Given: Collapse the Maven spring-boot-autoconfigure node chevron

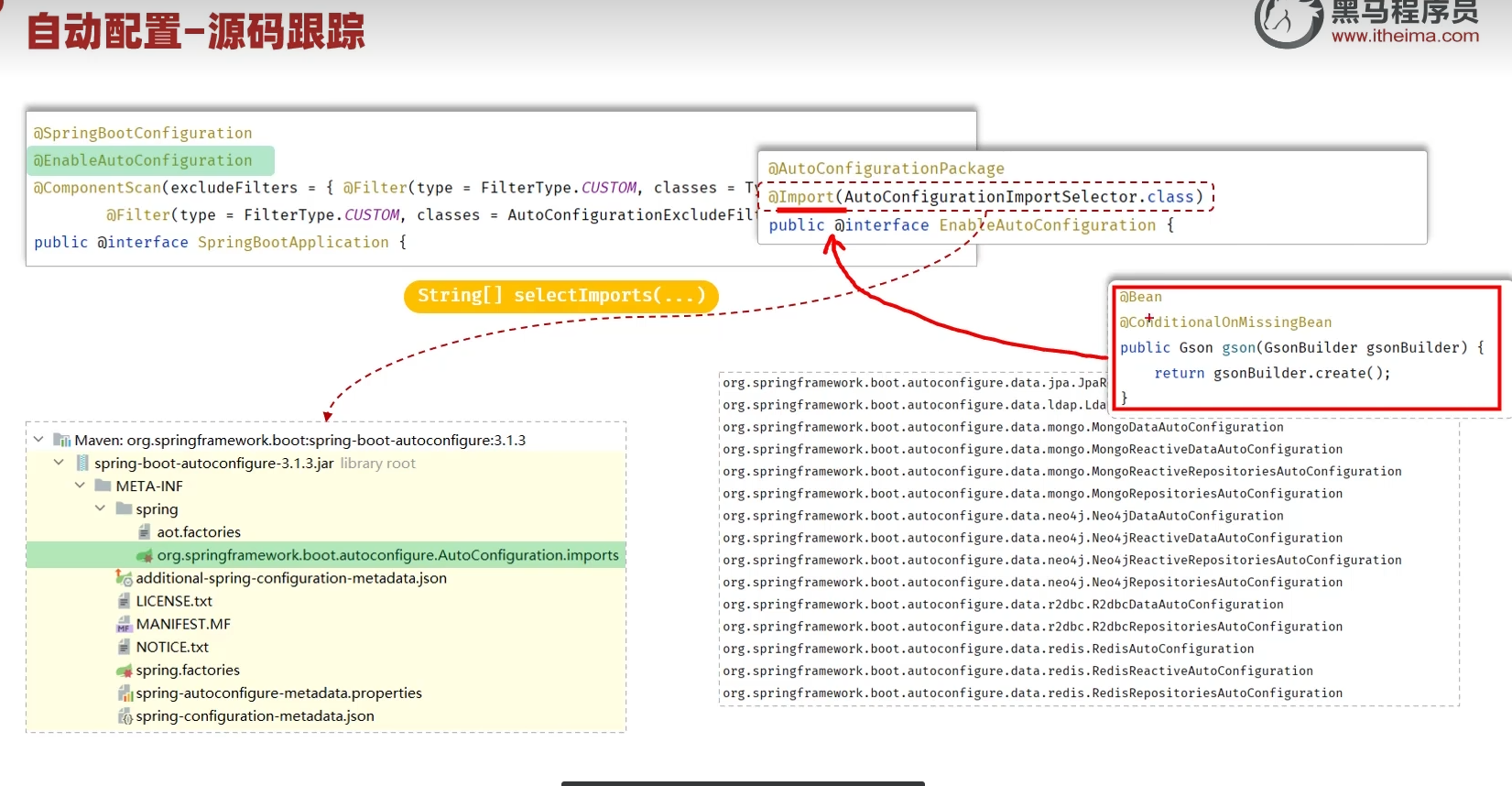Looking at the screenshot, I should point(38,440).
